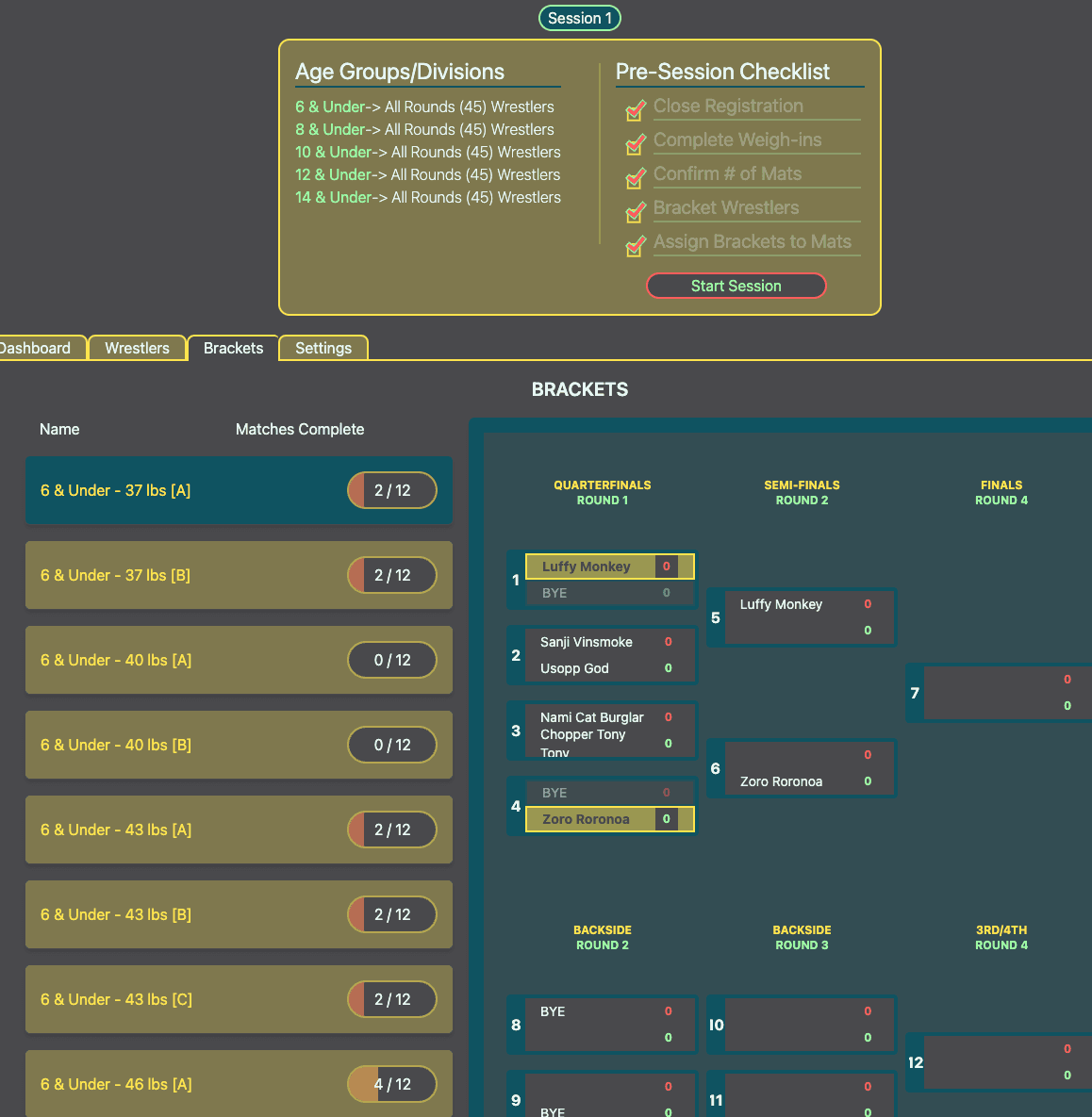The width and height of the screenshot is (1092, 1117).
Task: Select Zoro Roronoa in quarterfinal match 4
Action: coord(586,819)
